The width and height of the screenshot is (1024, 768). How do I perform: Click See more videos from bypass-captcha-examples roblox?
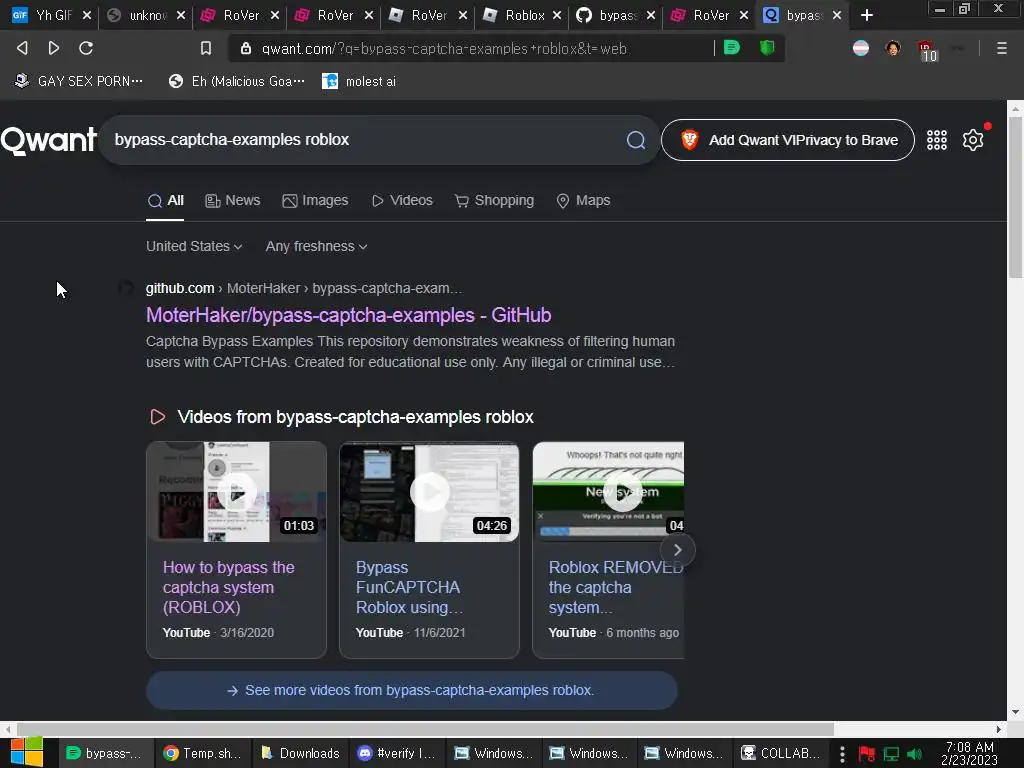(x=411, y=690)
